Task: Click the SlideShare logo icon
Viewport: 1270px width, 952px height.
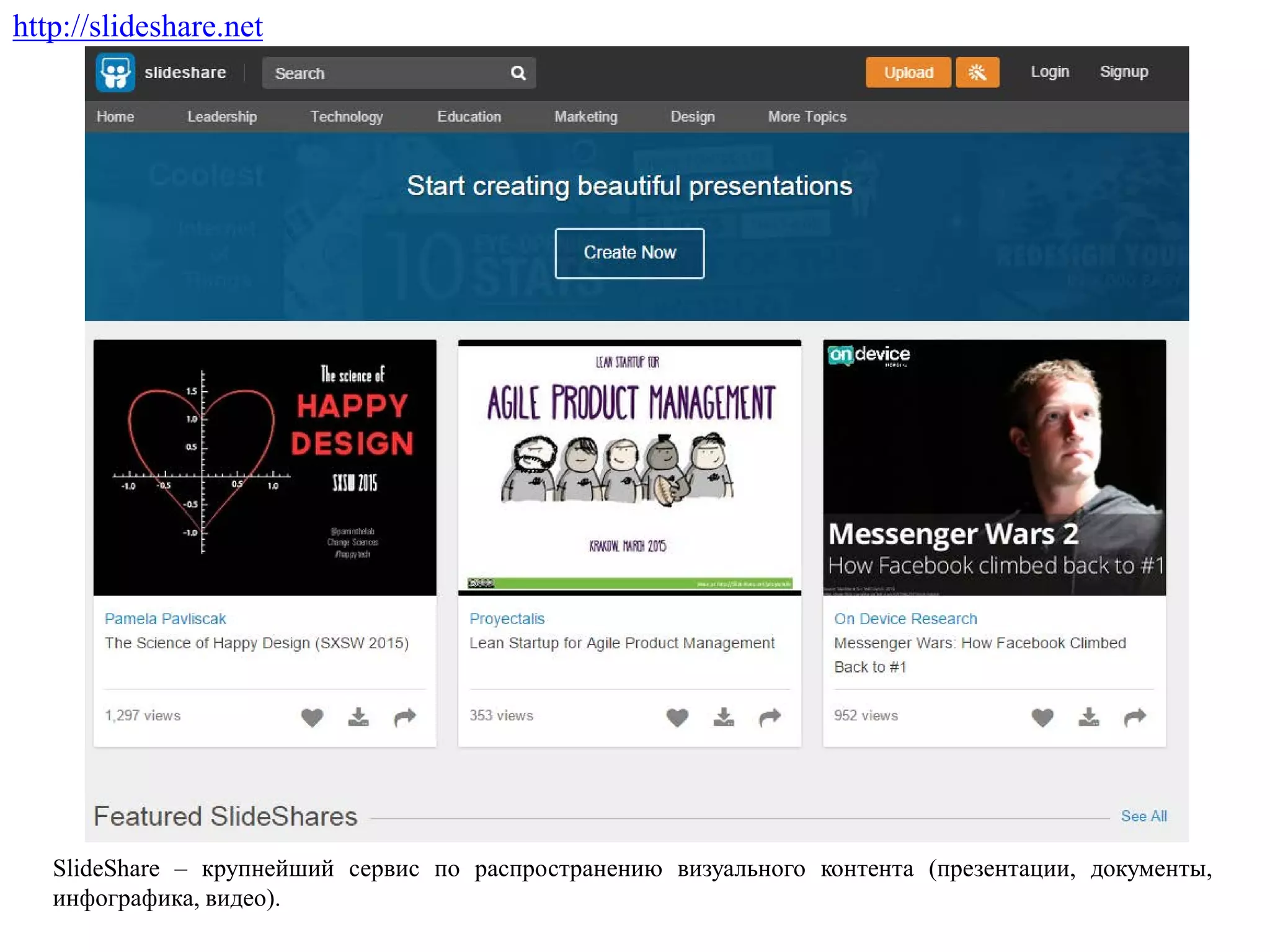Action: tap(115, 73)
